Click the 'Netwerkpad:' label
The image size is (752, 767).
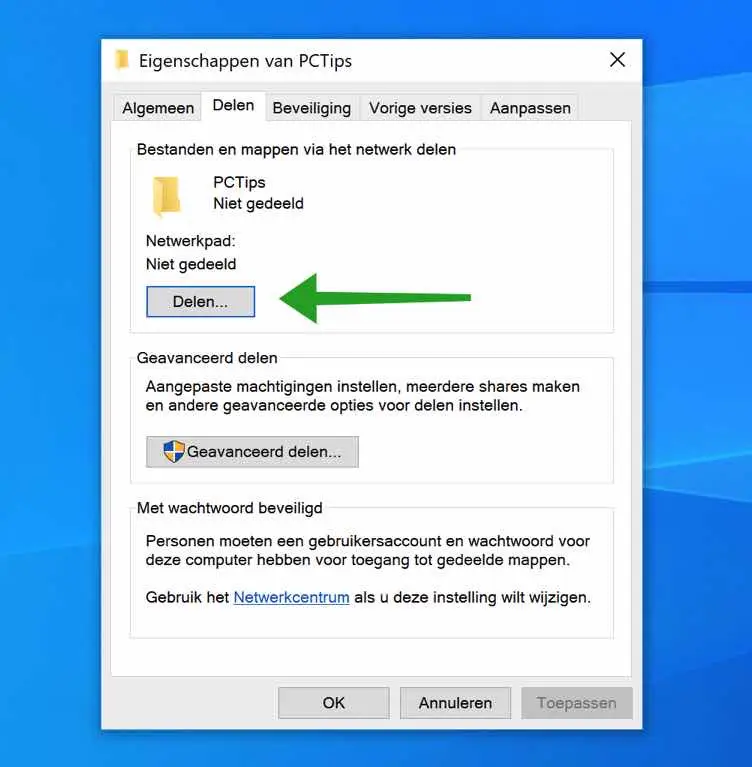[191, 241]
